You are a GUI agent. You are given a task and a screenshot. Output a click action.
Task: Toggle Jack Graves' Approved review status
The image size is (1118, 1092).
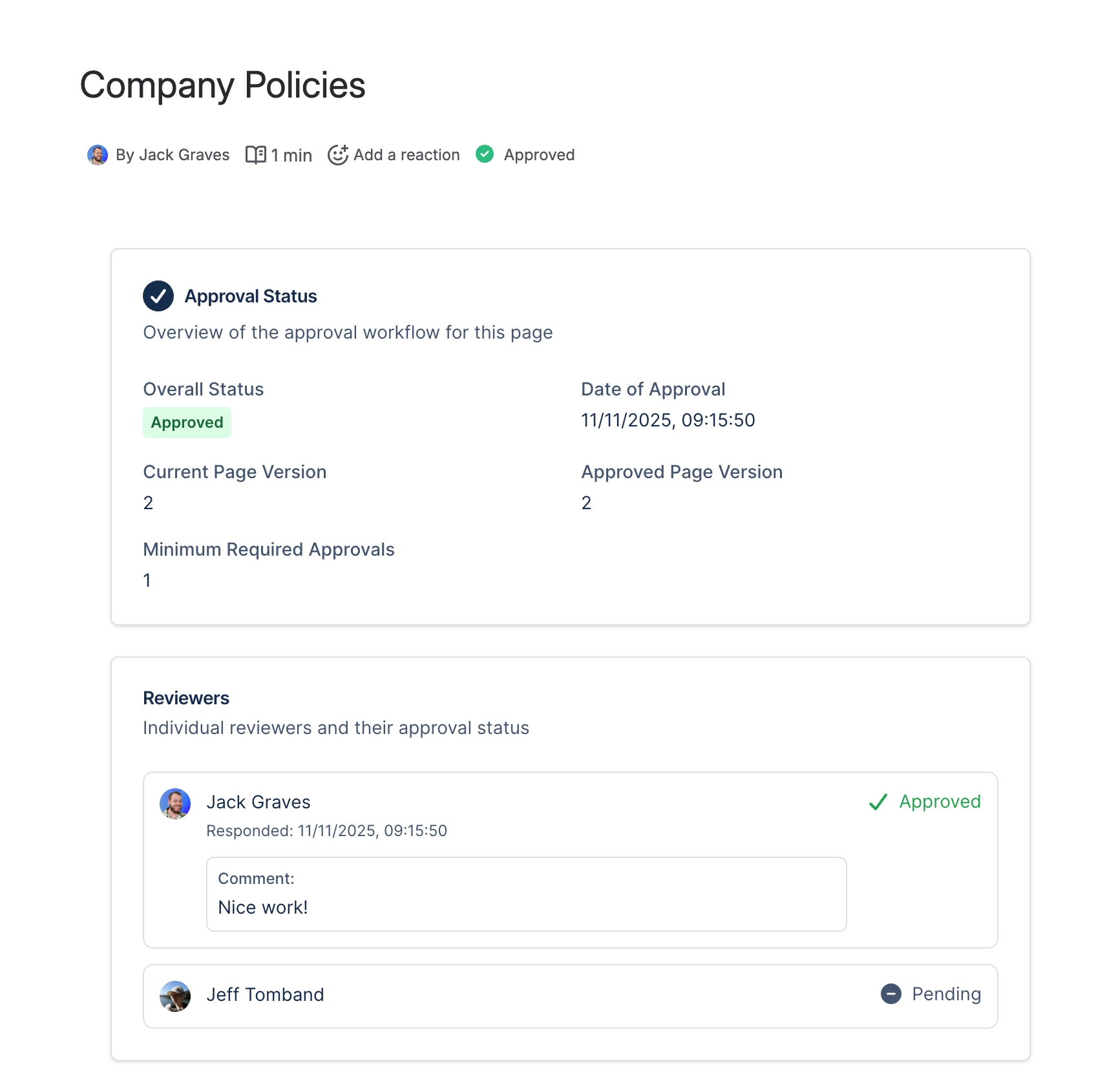925,802
